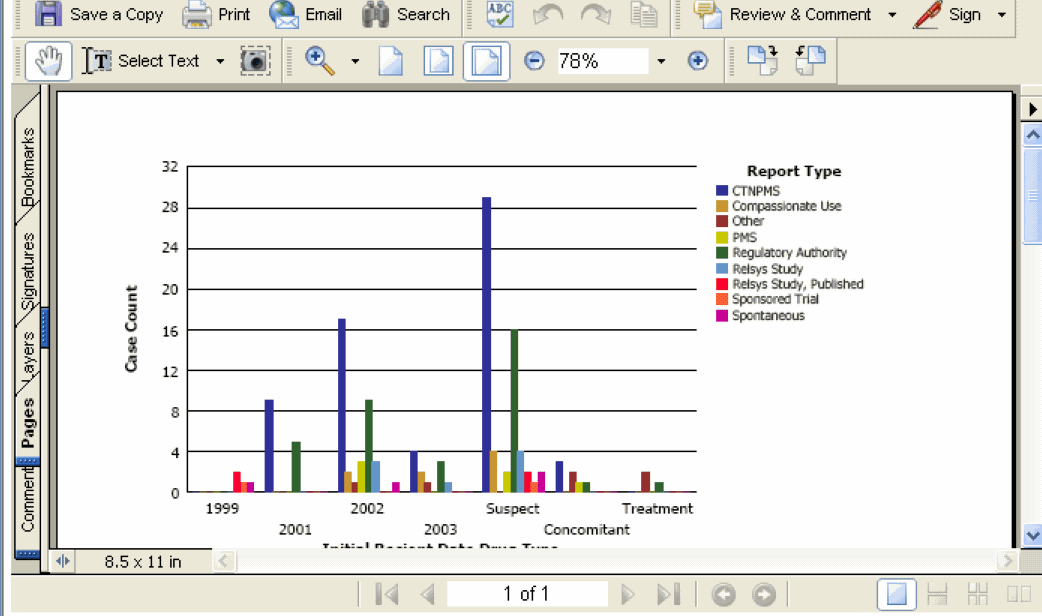Click the Concomitant axis label
The width and height of the screenshot is (1042, 616).
(x=587, y=530)
